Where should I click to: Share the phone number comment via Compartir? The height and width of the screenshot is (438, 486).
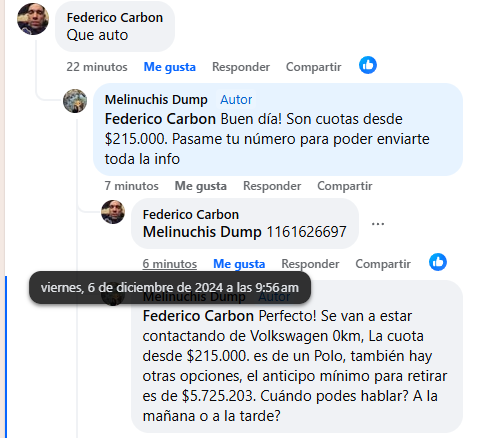tap(383, 264)
